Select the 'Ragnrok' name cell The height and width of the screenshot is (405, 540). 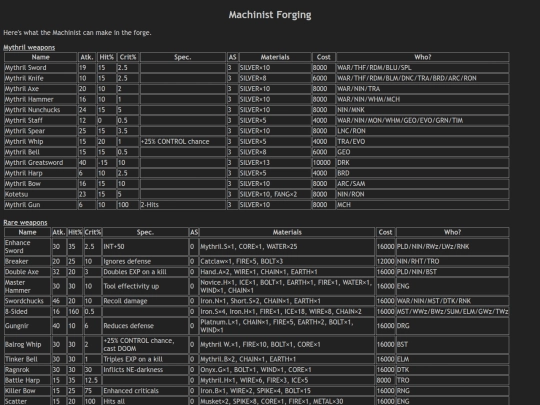[28, 370]
